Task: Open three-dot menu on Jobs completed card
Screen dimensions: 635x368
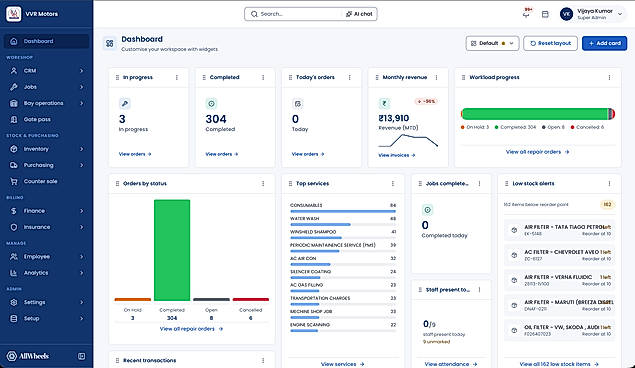Action: [479, 183]
